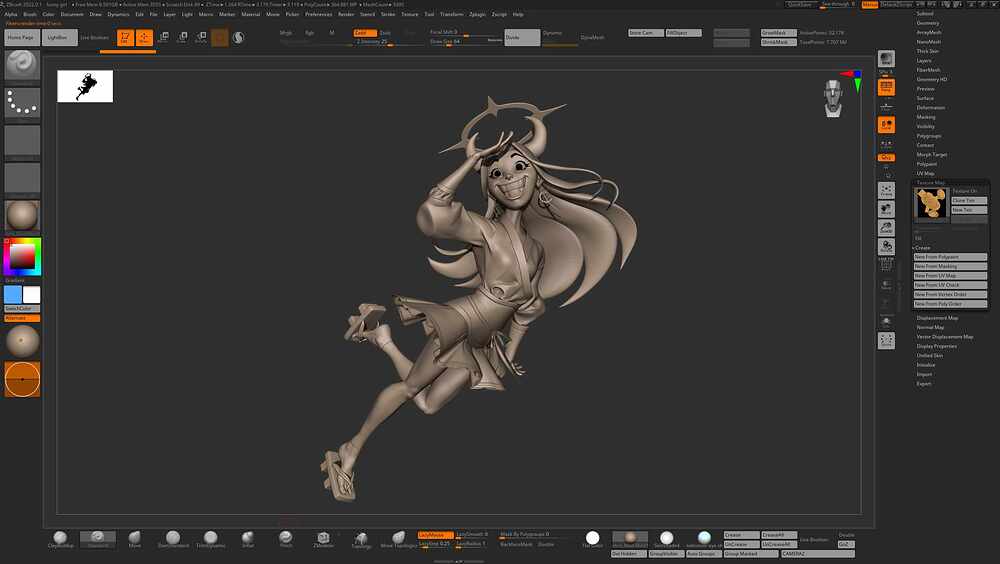Open the Brush menu
This screenshot has height=564, width=1000.
tap(30, 14)
